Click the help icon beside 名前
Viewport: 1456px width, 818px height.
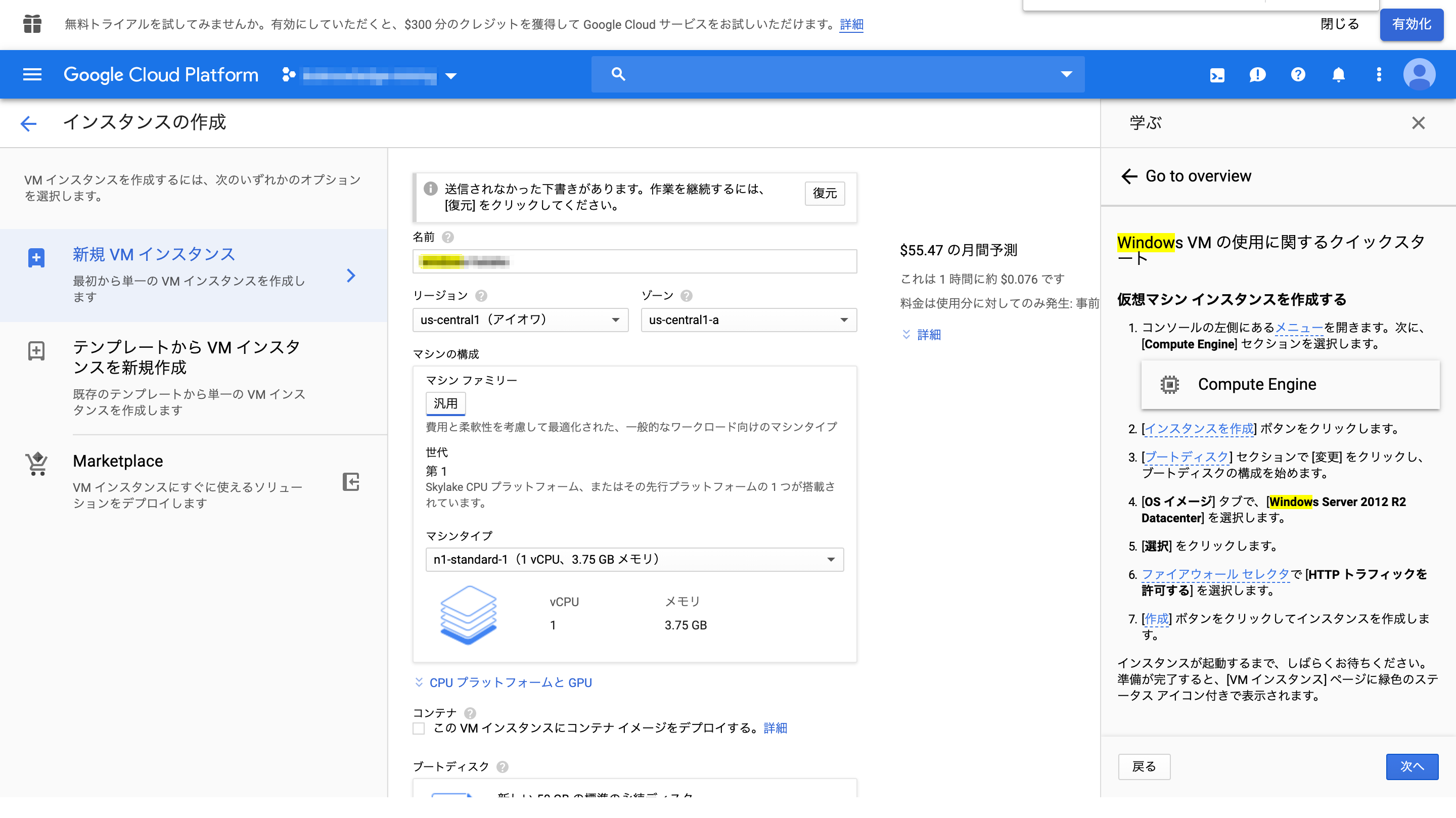[448, 238]
